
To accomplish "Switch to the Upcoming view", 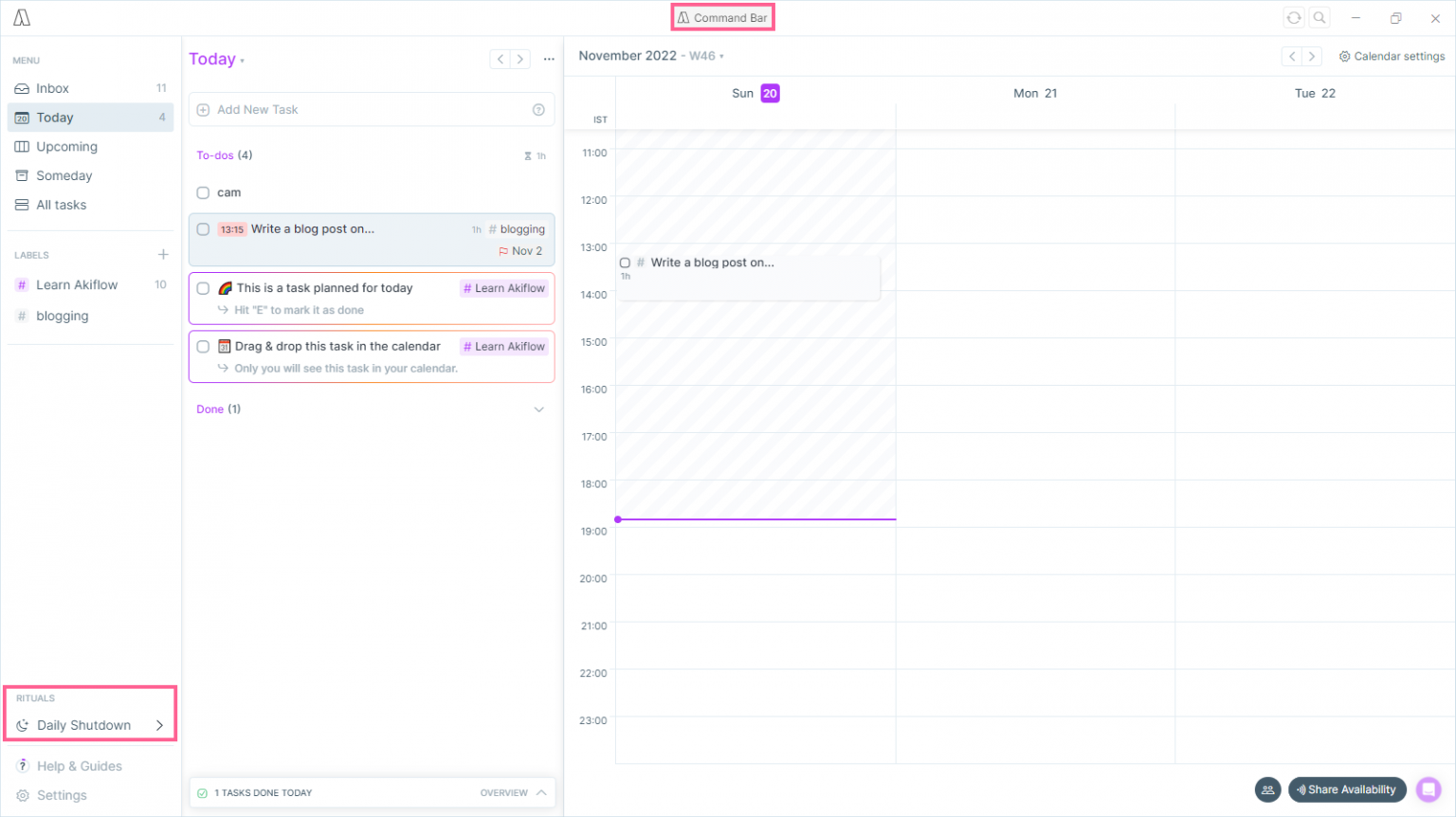I will 66,147.
